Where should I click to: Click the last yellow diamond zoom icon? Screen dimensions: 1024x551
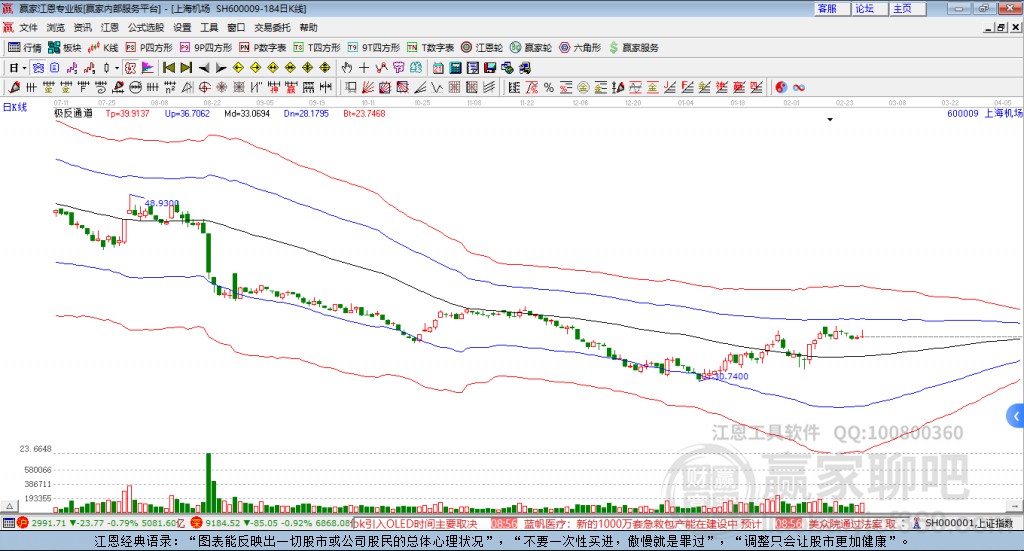click(x=325, y=68)
